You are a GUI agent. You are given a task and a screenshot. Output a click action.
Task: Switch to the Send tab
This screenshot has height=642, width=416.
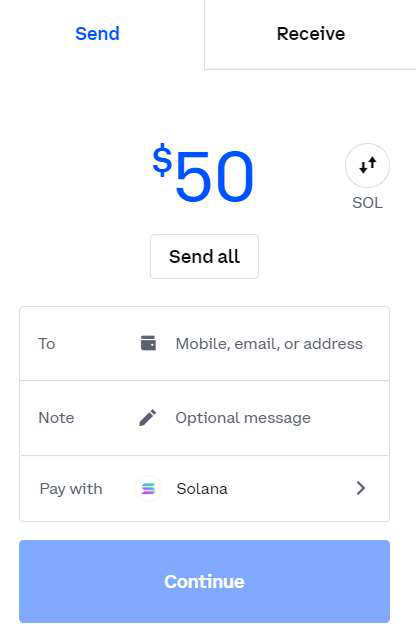click(97, 34)
